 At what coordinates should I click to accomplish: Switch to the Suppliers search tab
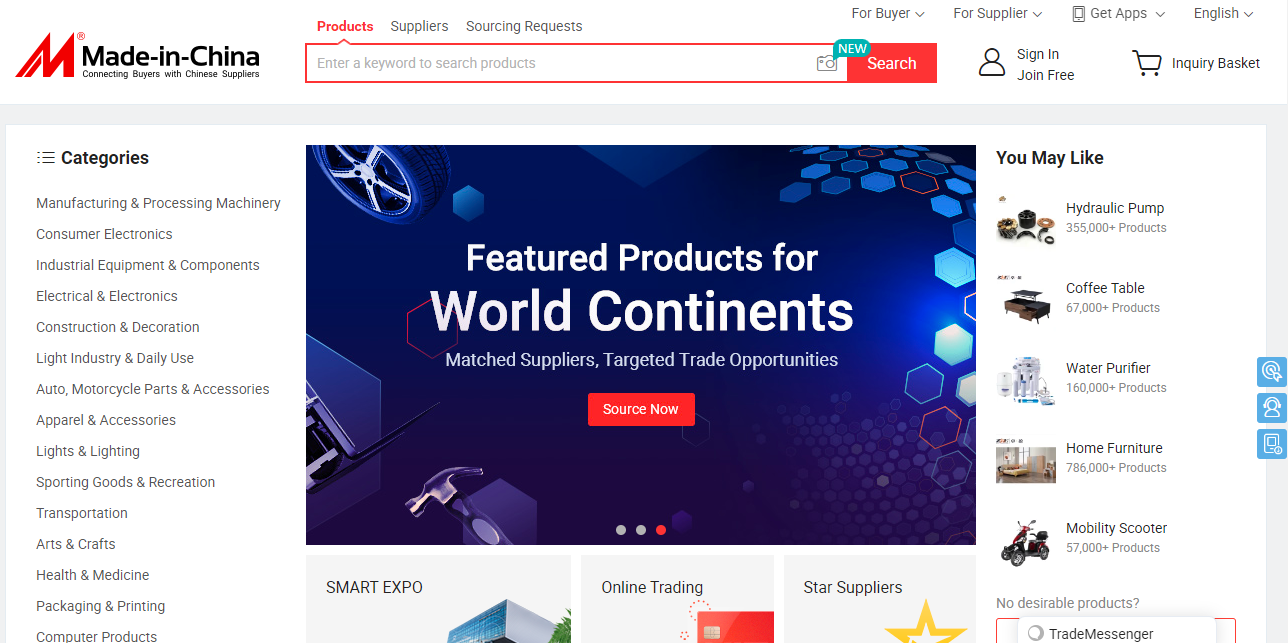click(x=419, y=26)
